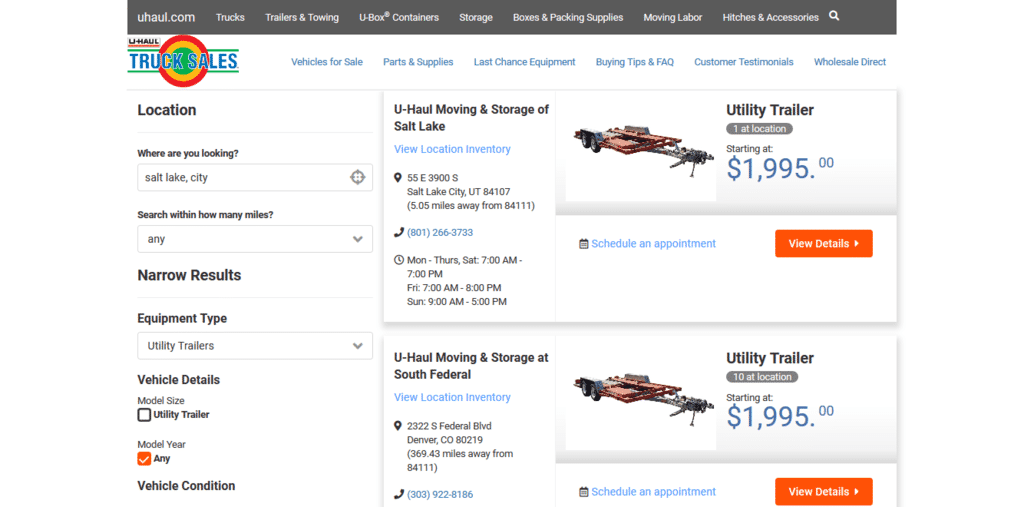Expand the Equipment Type dropdown
The width and height of the screenshot is (1024, 507).
pyautogui.click(x=254, y=346)
